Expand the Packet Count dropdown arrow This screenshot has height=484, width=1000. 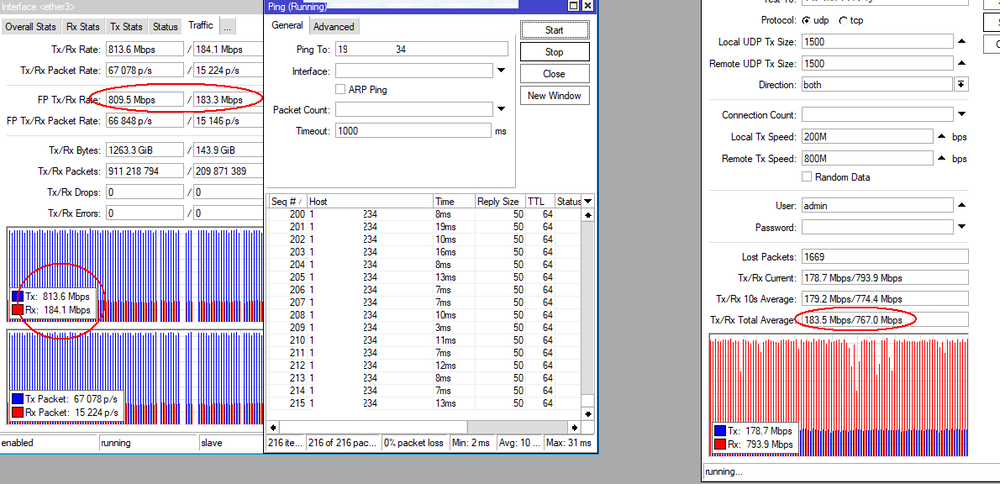pyautogui.click(x=501, y=110)
